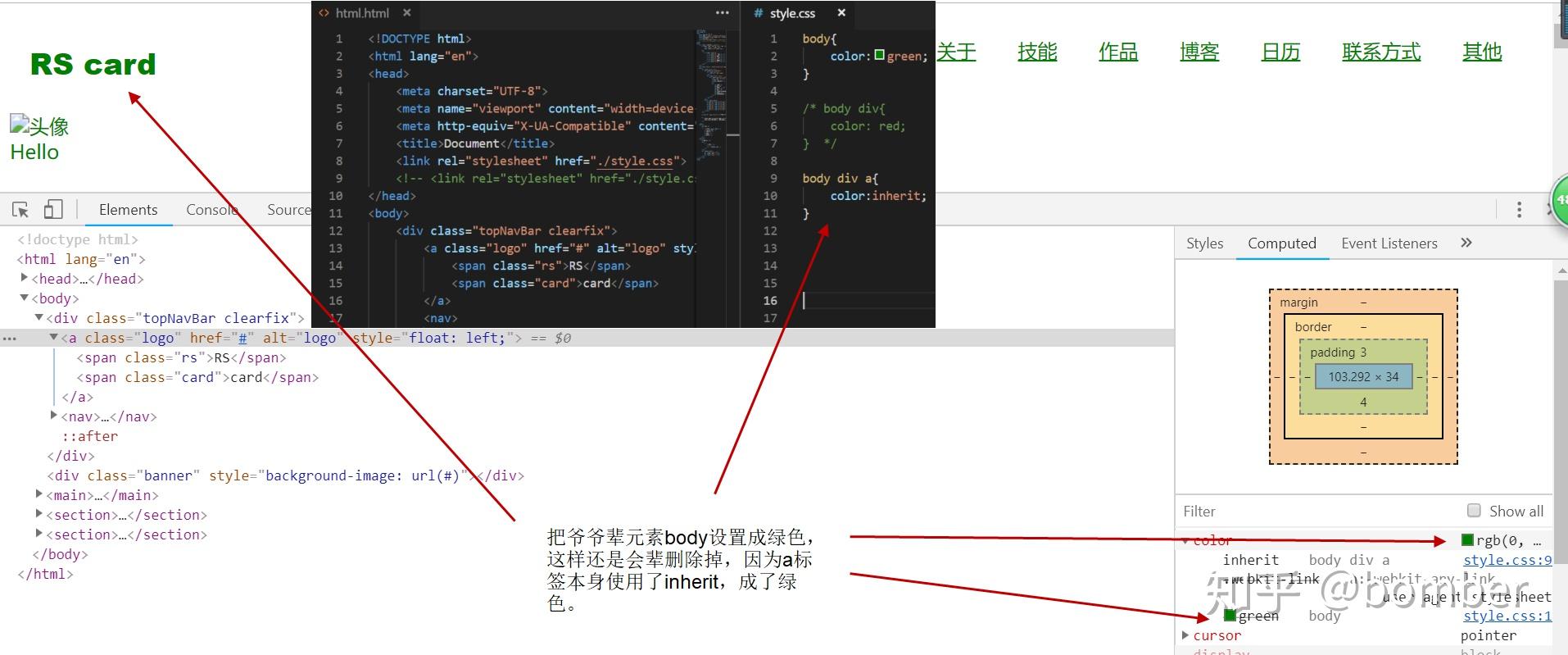
Task: Open the style.css:9 source link
Action: pos(1507,560)
